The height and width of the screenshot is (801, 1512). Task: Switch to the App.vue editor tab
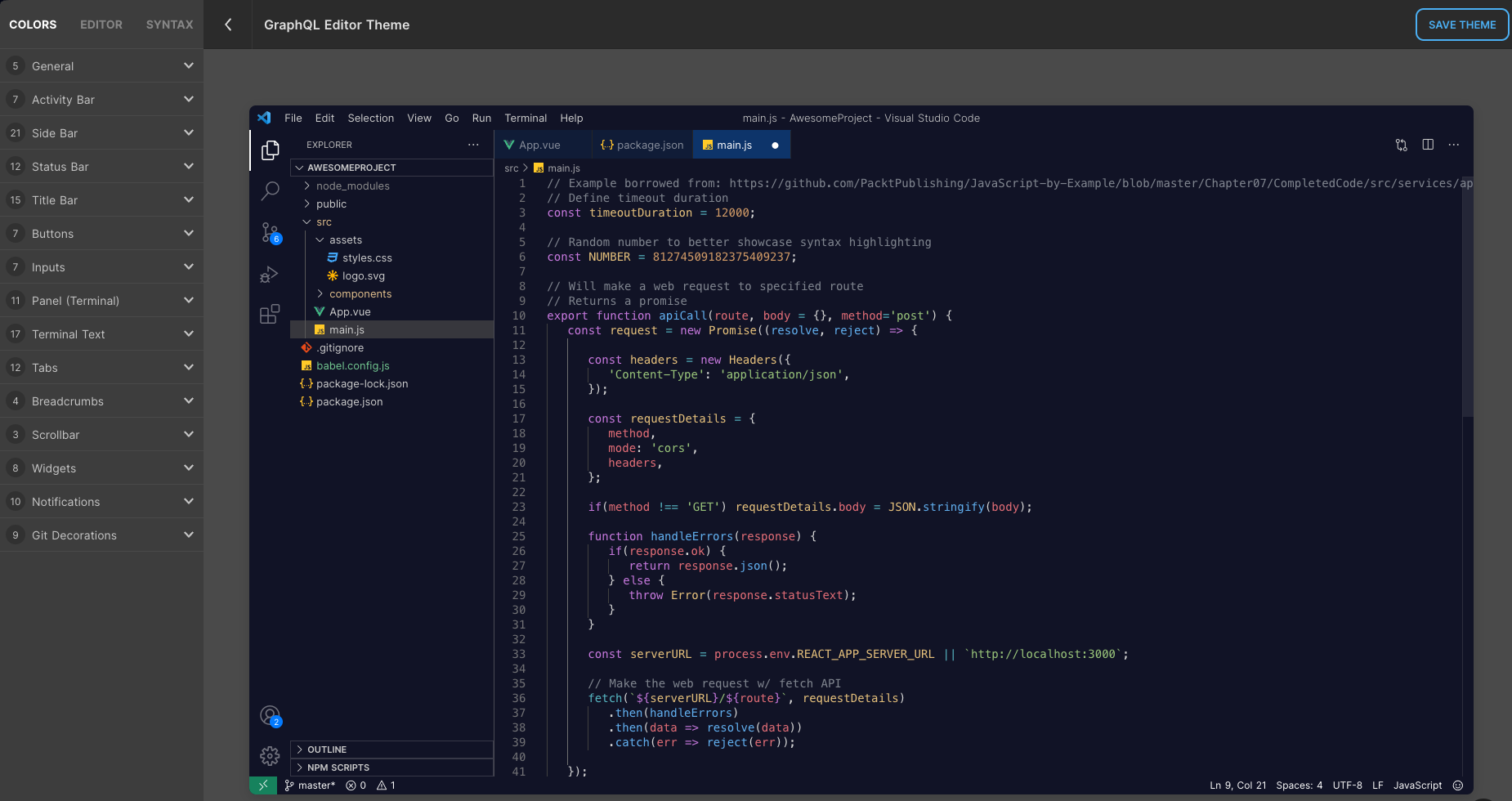(543, 145)
